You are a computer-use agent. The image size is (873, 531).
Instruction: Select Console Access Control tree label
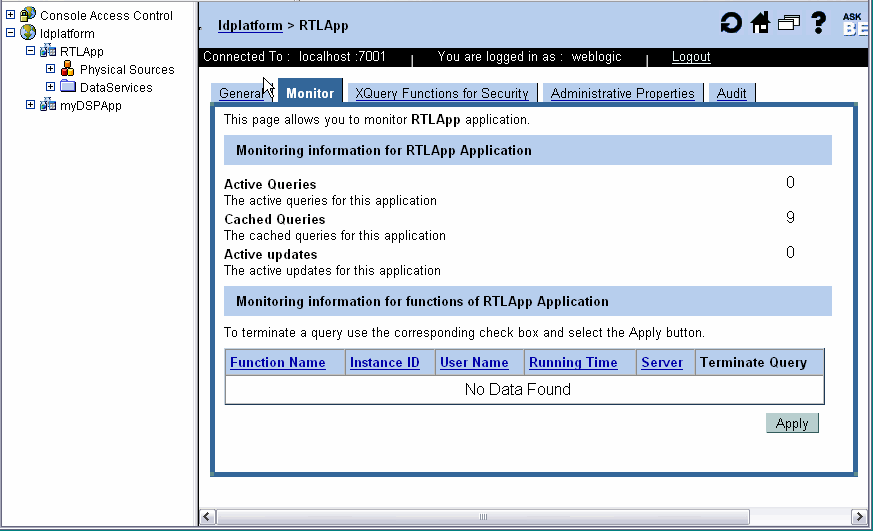106,16
